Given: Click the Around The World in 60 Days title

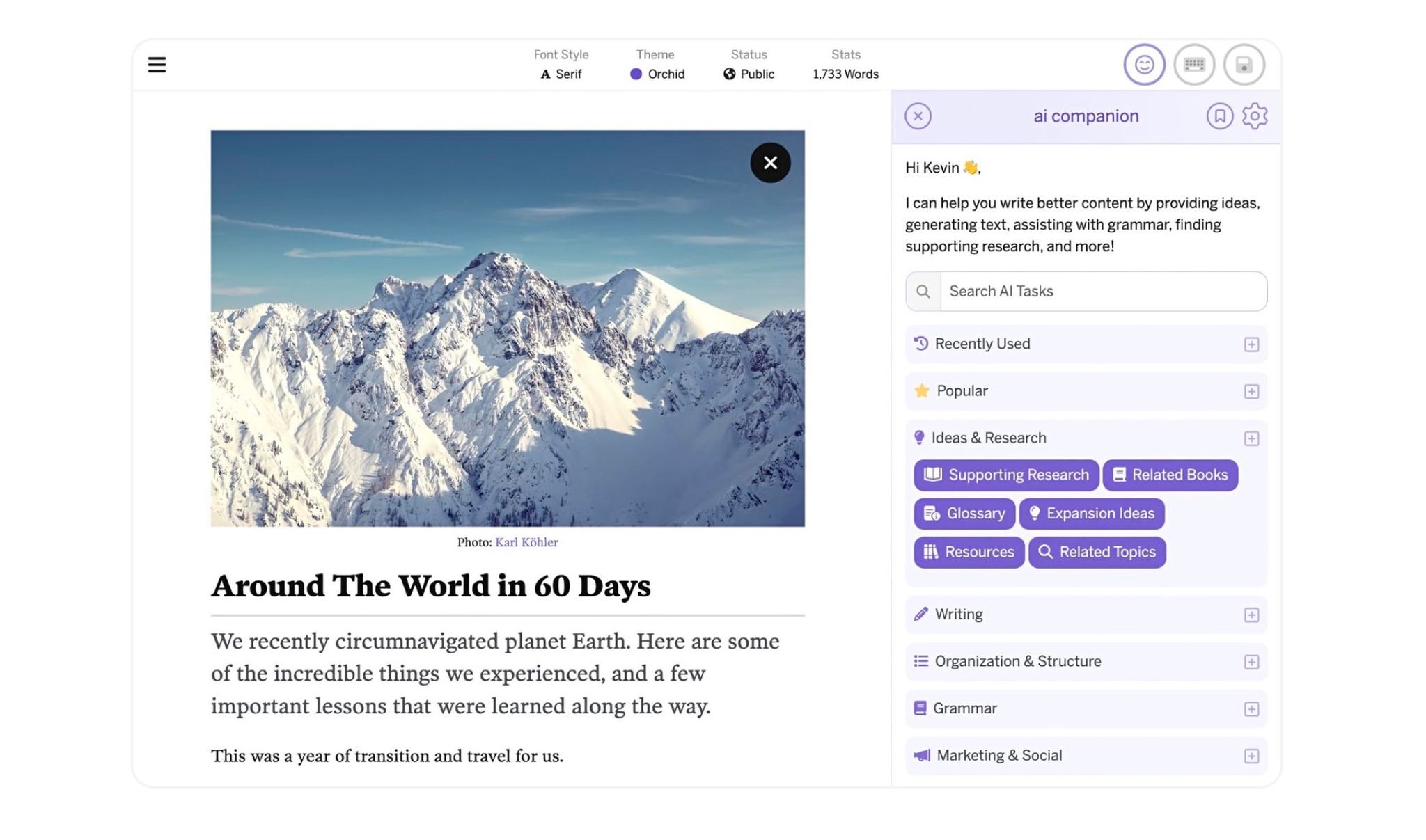Looking at the screenshot, I should (x=431, y=586).
